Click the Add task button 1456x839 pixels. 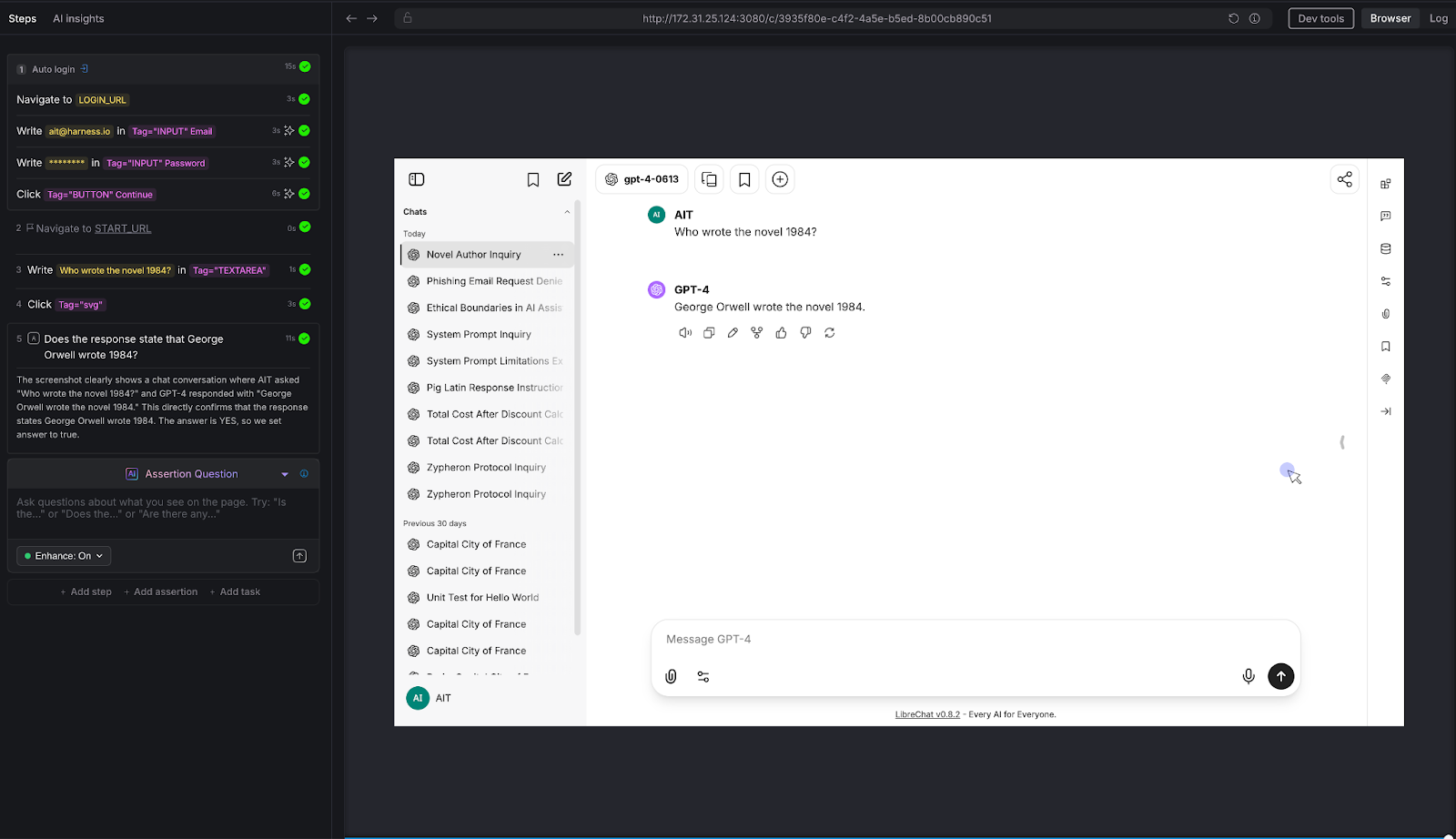click(x=236, y=591)
